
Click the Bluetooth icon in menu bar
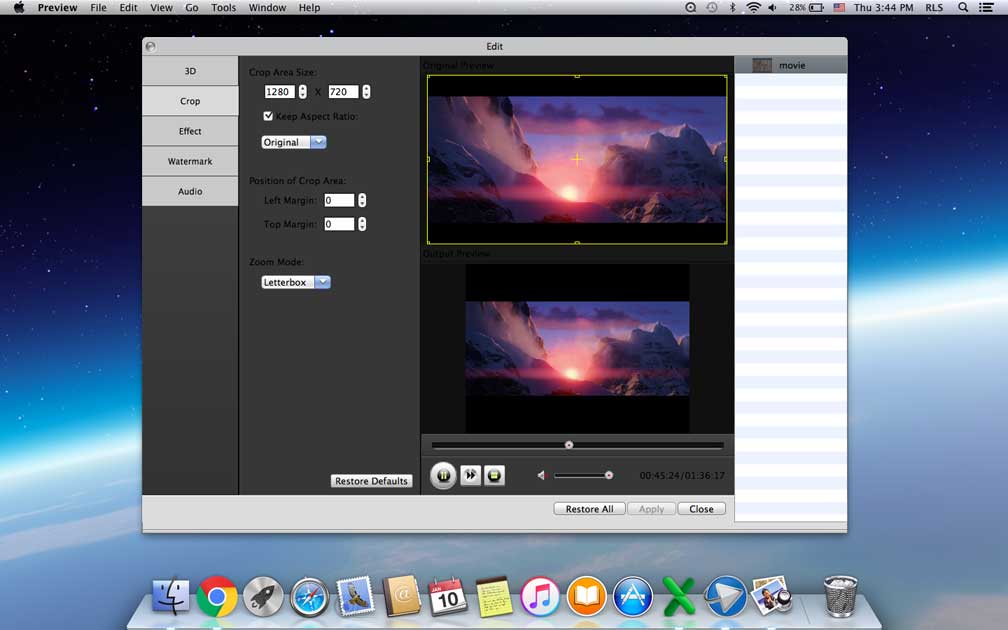pyautogui.click(x=732, y=8)
